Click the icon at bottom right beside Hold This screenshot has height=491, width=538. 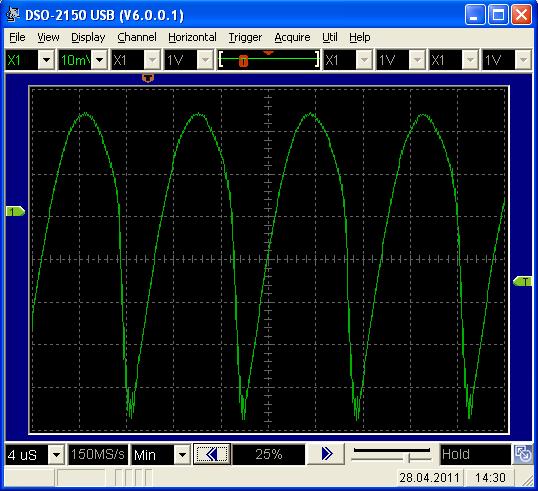pyautogui.click(x=523, y=454)
